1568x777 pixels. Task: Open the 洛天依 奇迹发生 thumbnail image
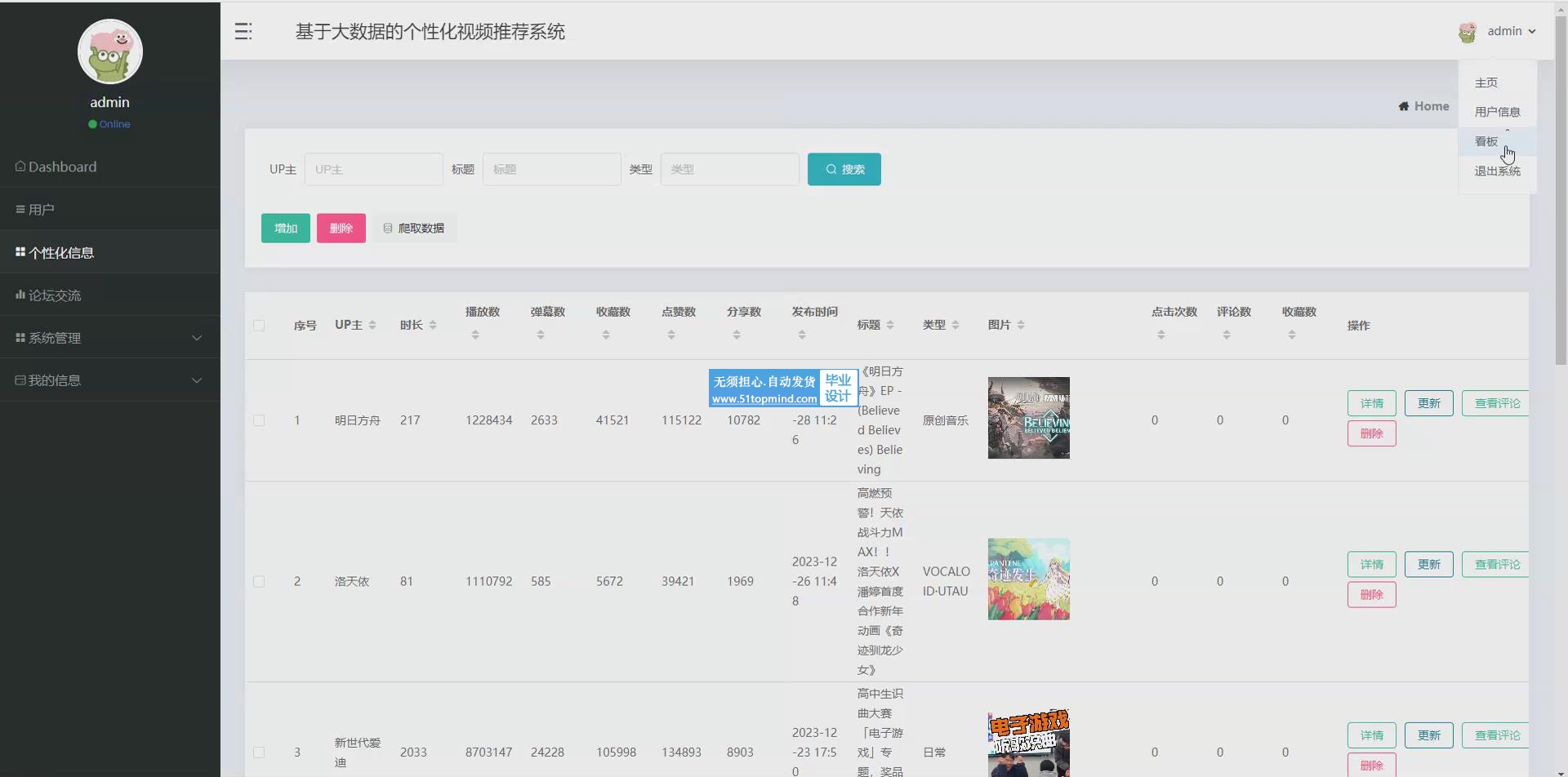[x=1029, y=579]
